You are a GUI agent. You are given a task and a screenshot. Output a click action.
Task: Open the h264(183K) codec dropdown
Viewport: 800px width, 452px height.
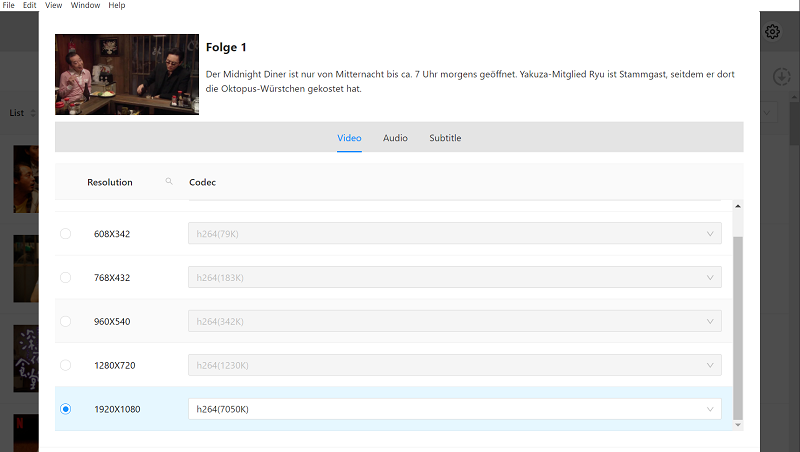pyautogui.click(x=455, y=278)
